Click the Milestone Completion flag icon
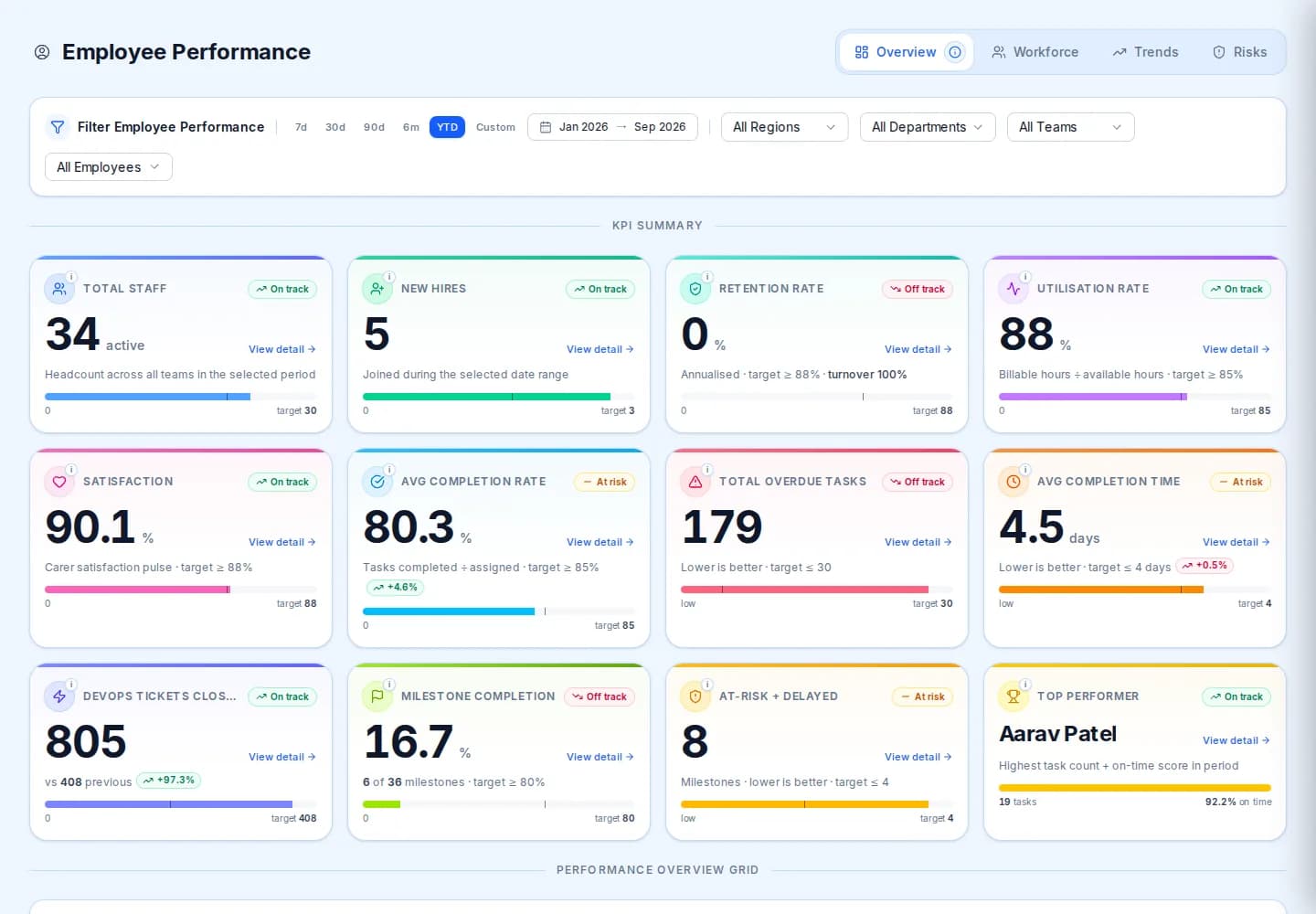 (x=377, y=696)
